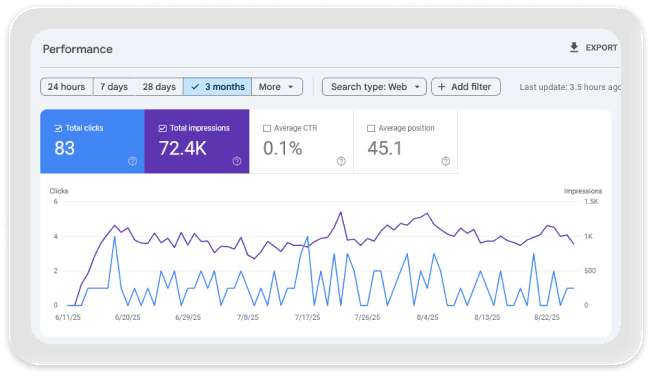This screenshot has height=376, width=651.
Task: Enable the Average CTR checkbox
Action: tap(267, 128)
